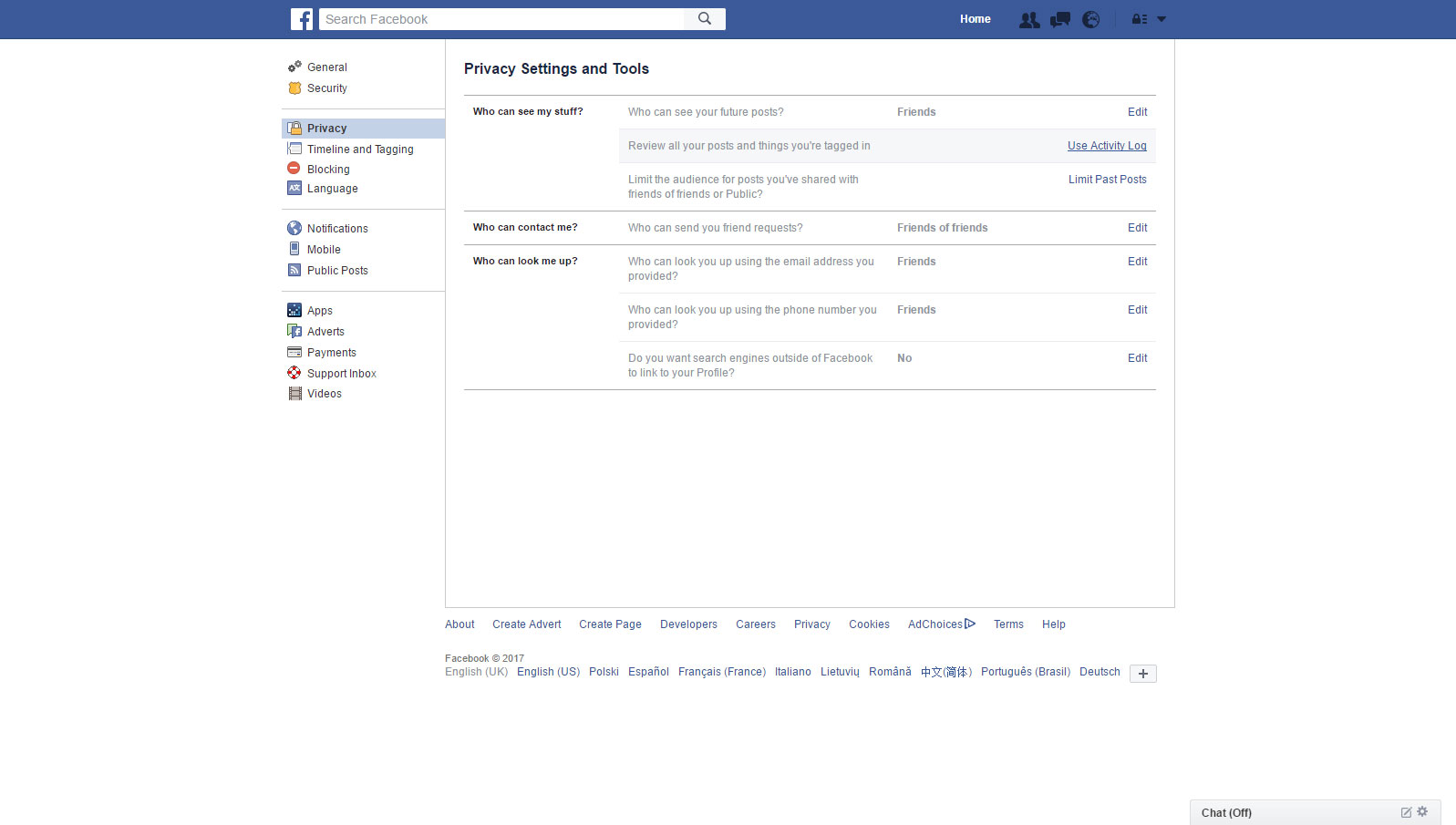Open Security settings section
The image size is (1456, 825).
[327, 88]
